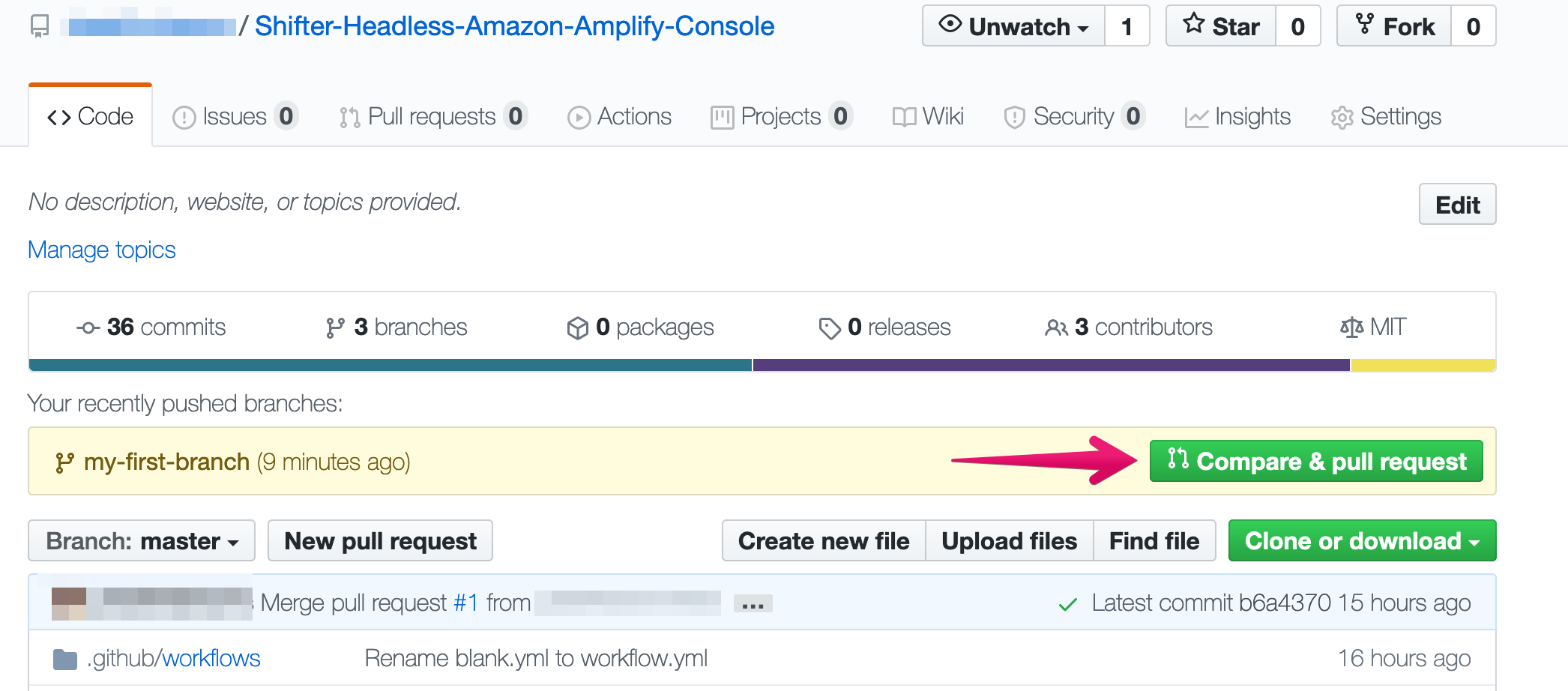Fork this repository

point(1394,26)
